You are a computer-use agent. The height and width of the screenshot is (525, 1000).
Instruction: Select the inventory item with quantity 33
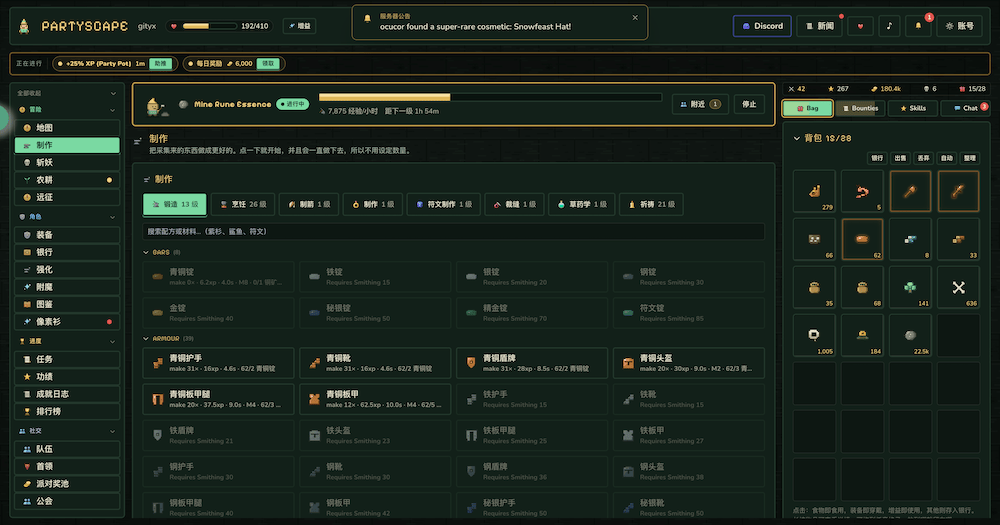(959, 239)
